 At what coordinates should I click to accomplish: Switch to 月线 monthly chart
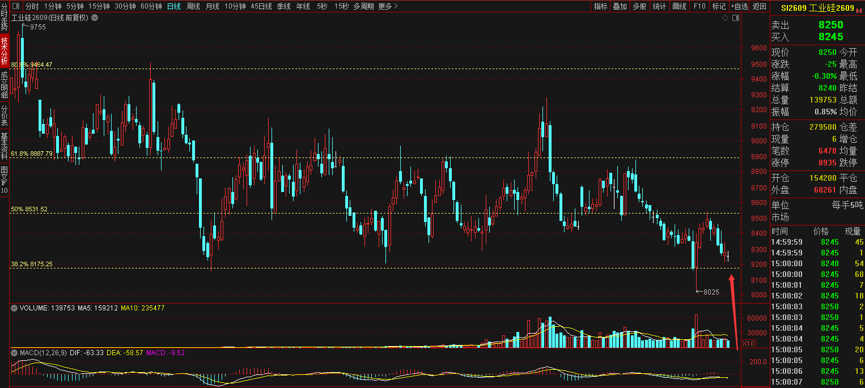(212, 6)
